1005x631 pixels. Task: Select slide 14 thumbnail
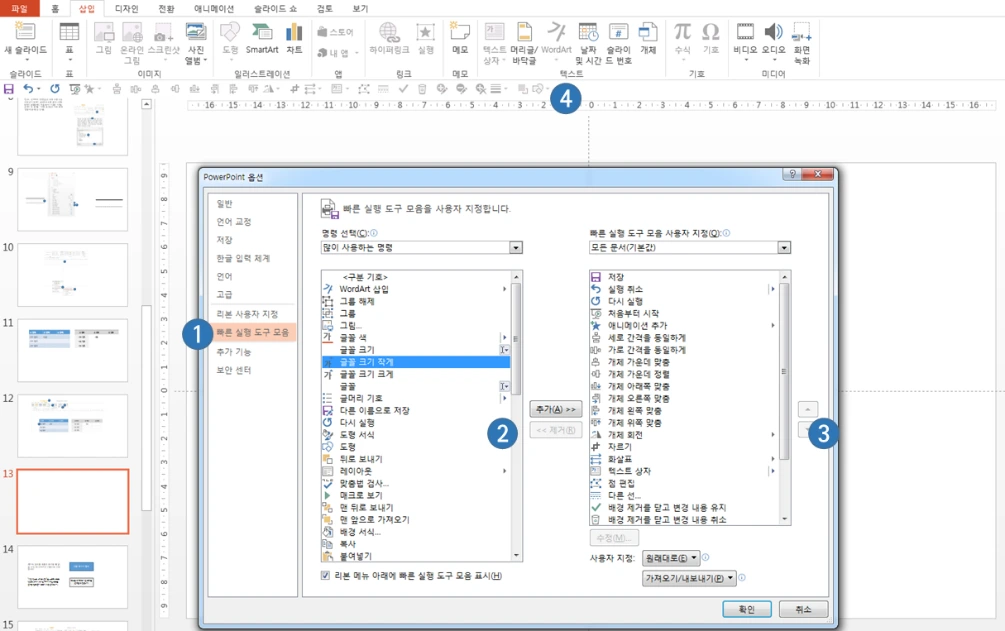click(72, 576)
